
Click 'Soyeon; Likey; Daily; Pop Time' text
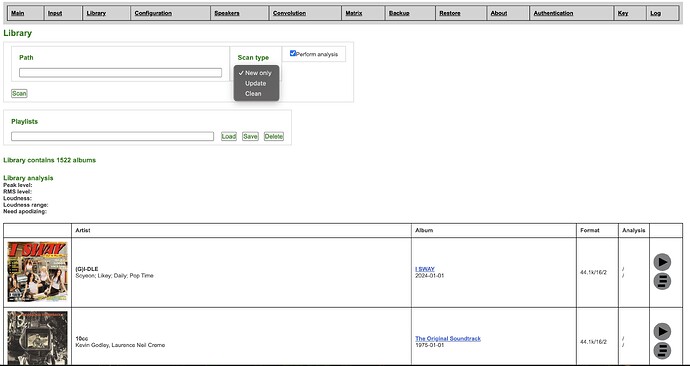(114, 275)
